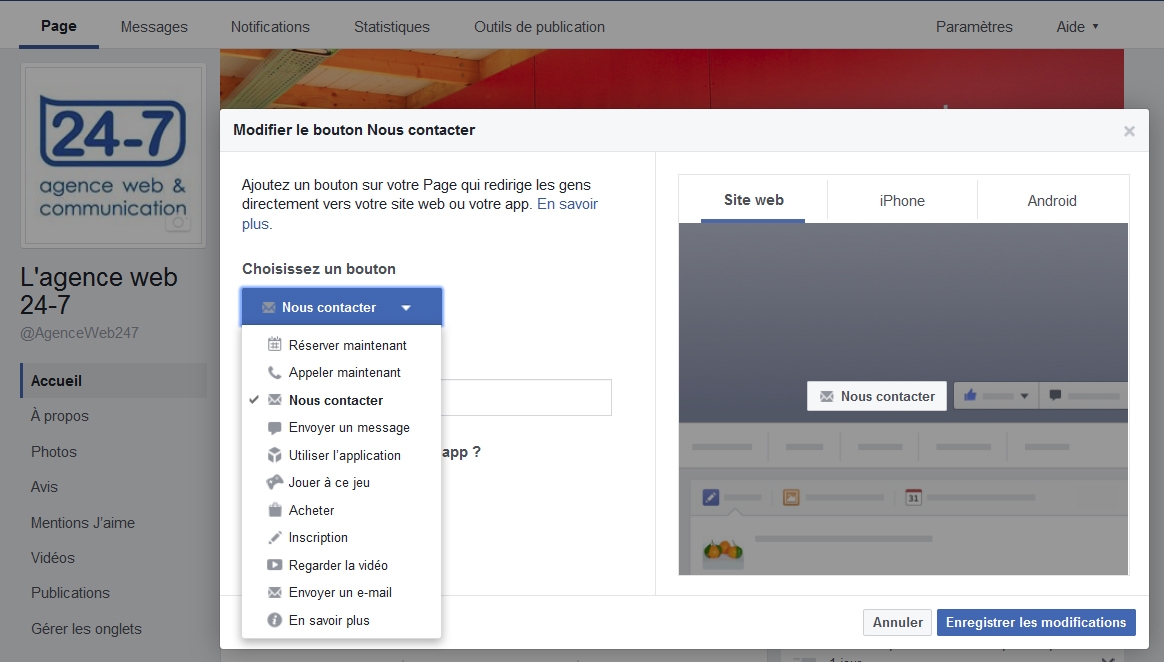
Task: Click the calendar icon beside Réserver maintenant
Action: [275, 344]
